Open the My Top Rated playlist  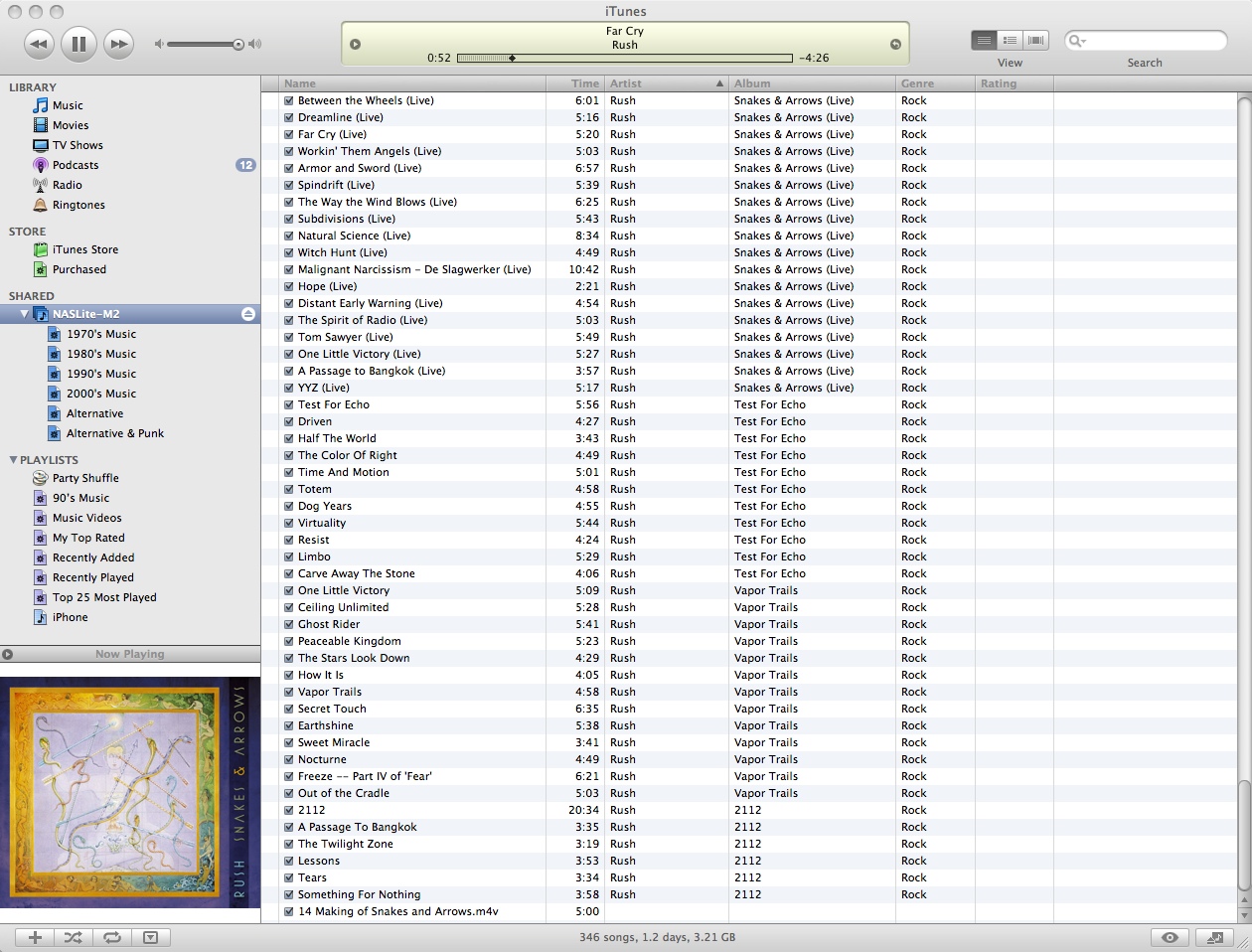88,538
